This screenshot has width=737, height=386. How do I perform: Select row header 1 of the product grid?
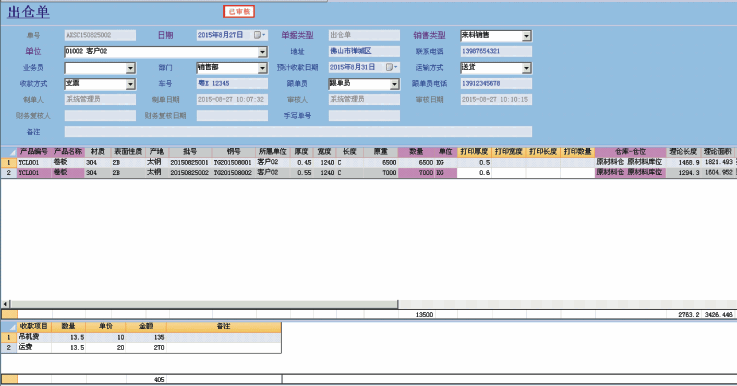[x=9, y=163]
